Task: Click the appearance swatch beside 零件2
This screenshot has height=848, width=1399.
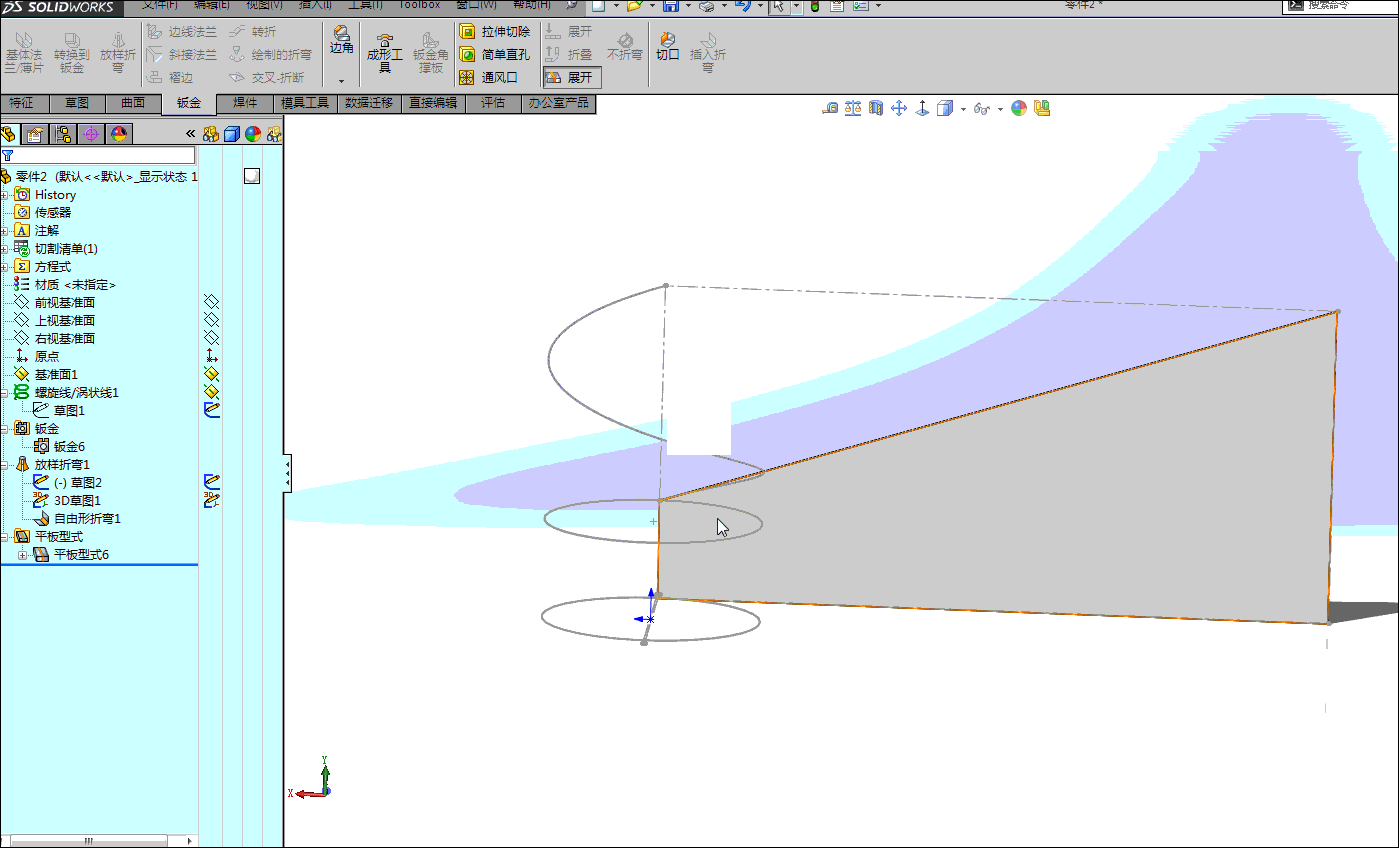Action: [x=251, y=176]
